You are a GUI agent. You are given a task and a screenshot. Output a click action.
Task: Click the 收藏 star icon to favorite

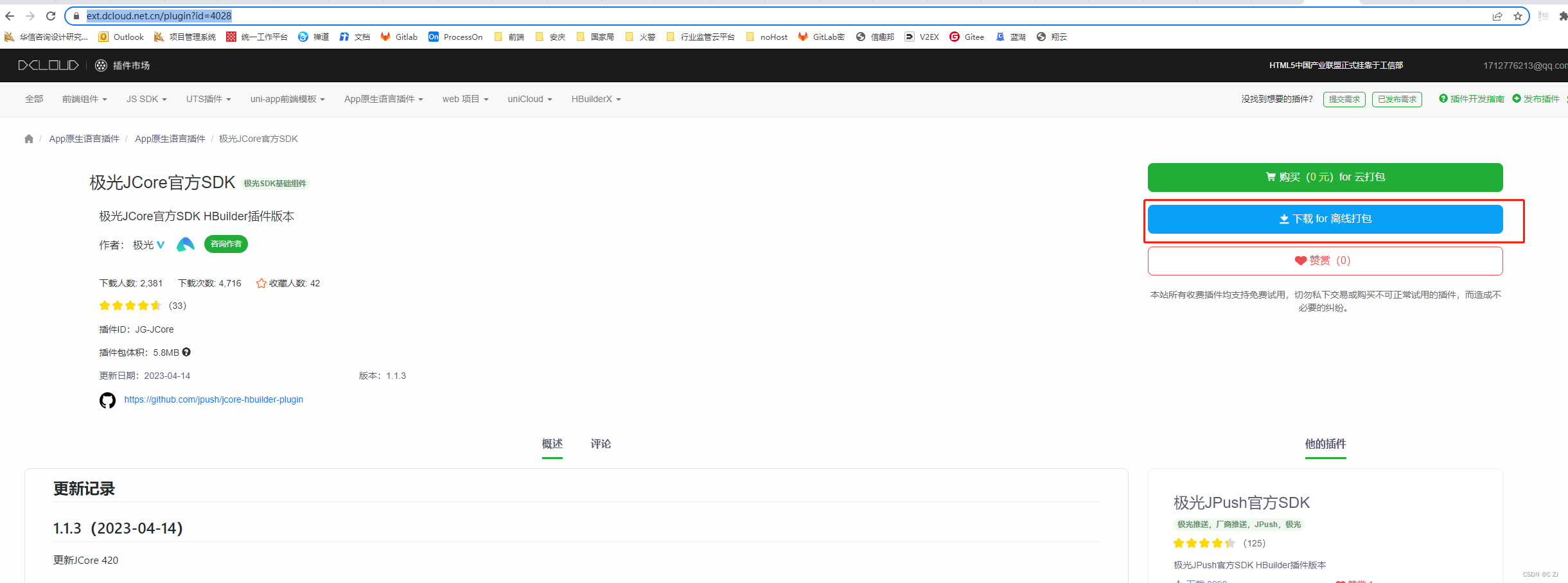pyautogui.click(x=261, y=283)
